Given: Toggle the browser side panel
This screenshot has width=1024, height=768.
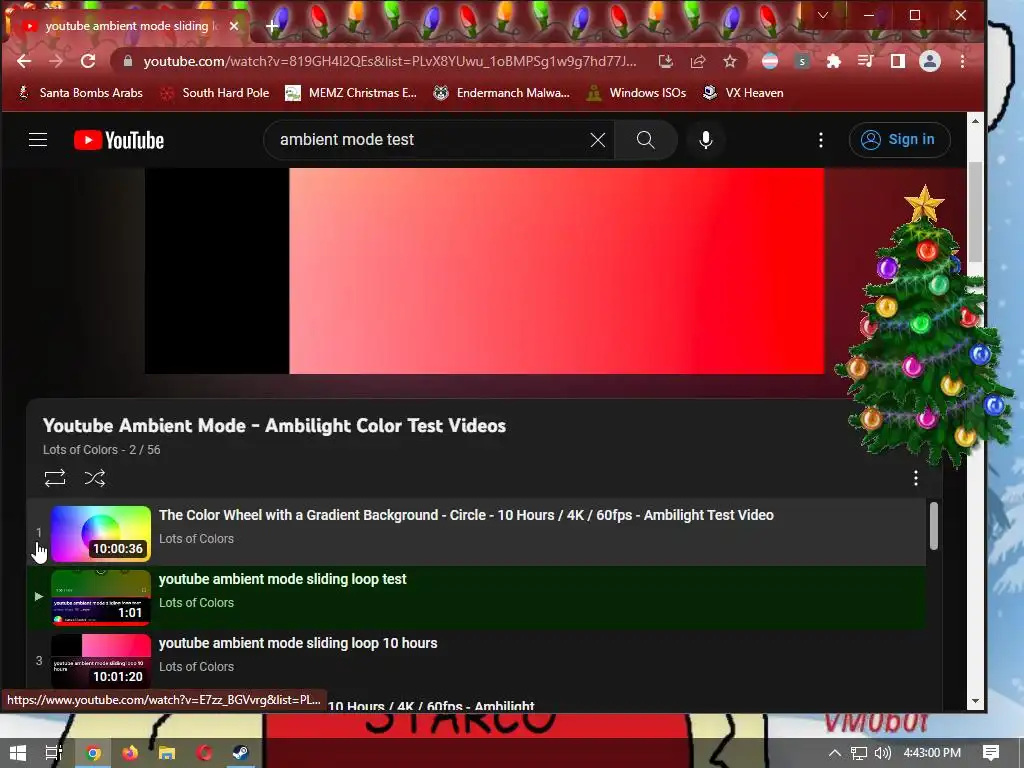Looking at the screenshot, I should pyautogui.click(x=898, y=61).
